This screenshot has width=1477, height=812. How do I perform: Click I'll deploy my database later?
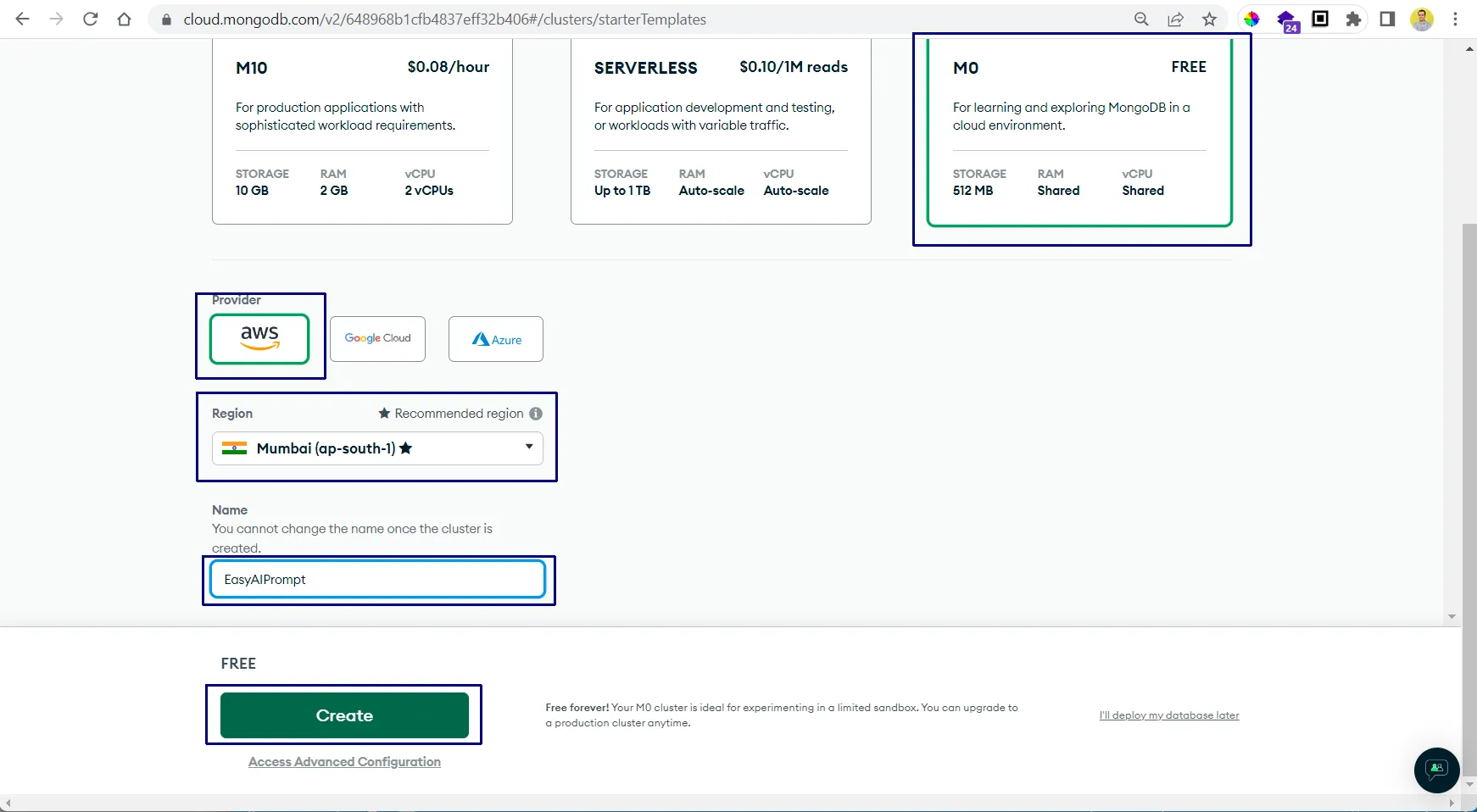tap(1169, 715)
